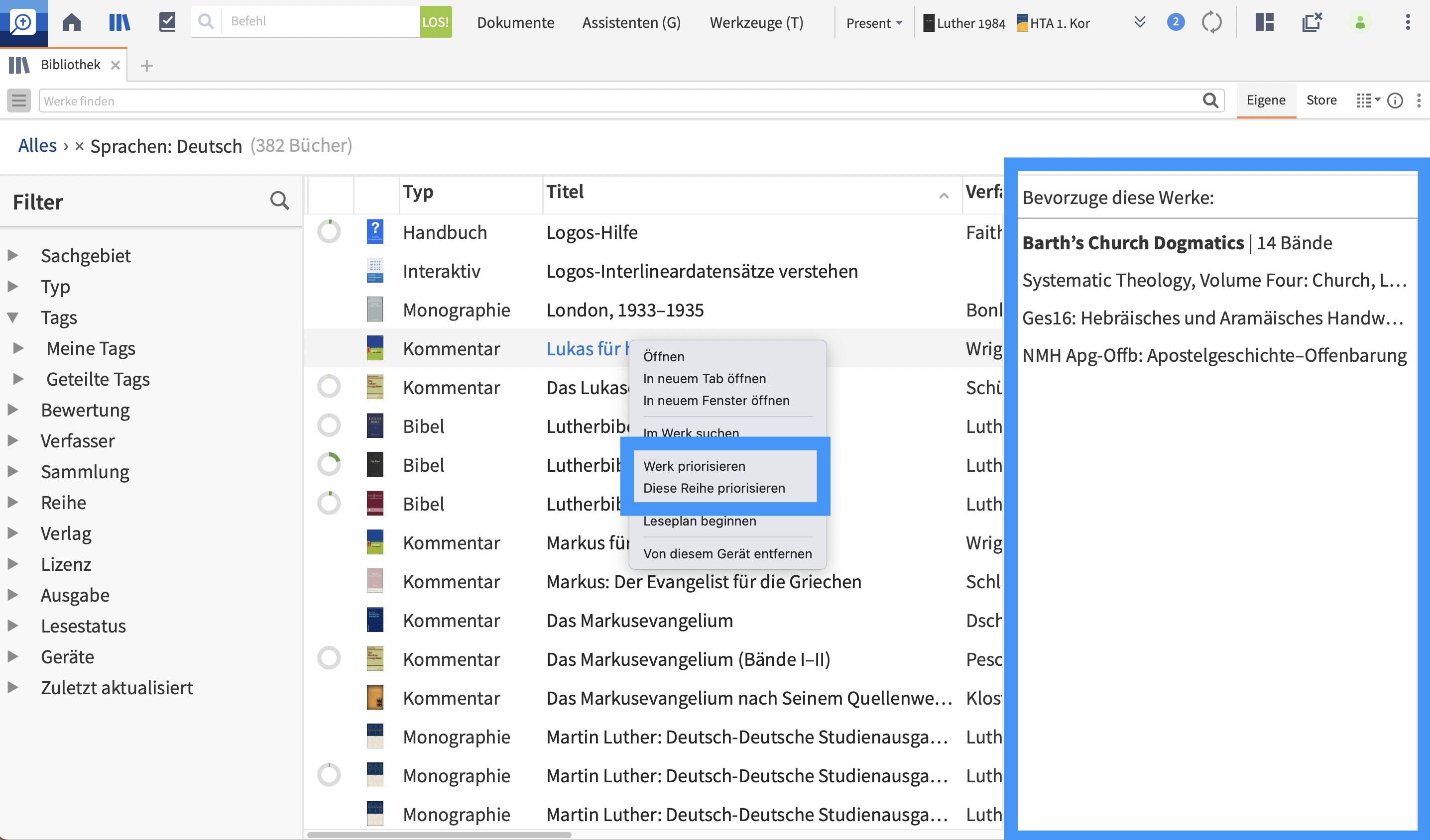
Task: Choose Von diesem Gerät entfernen
Action: click(x=727, y=553)
